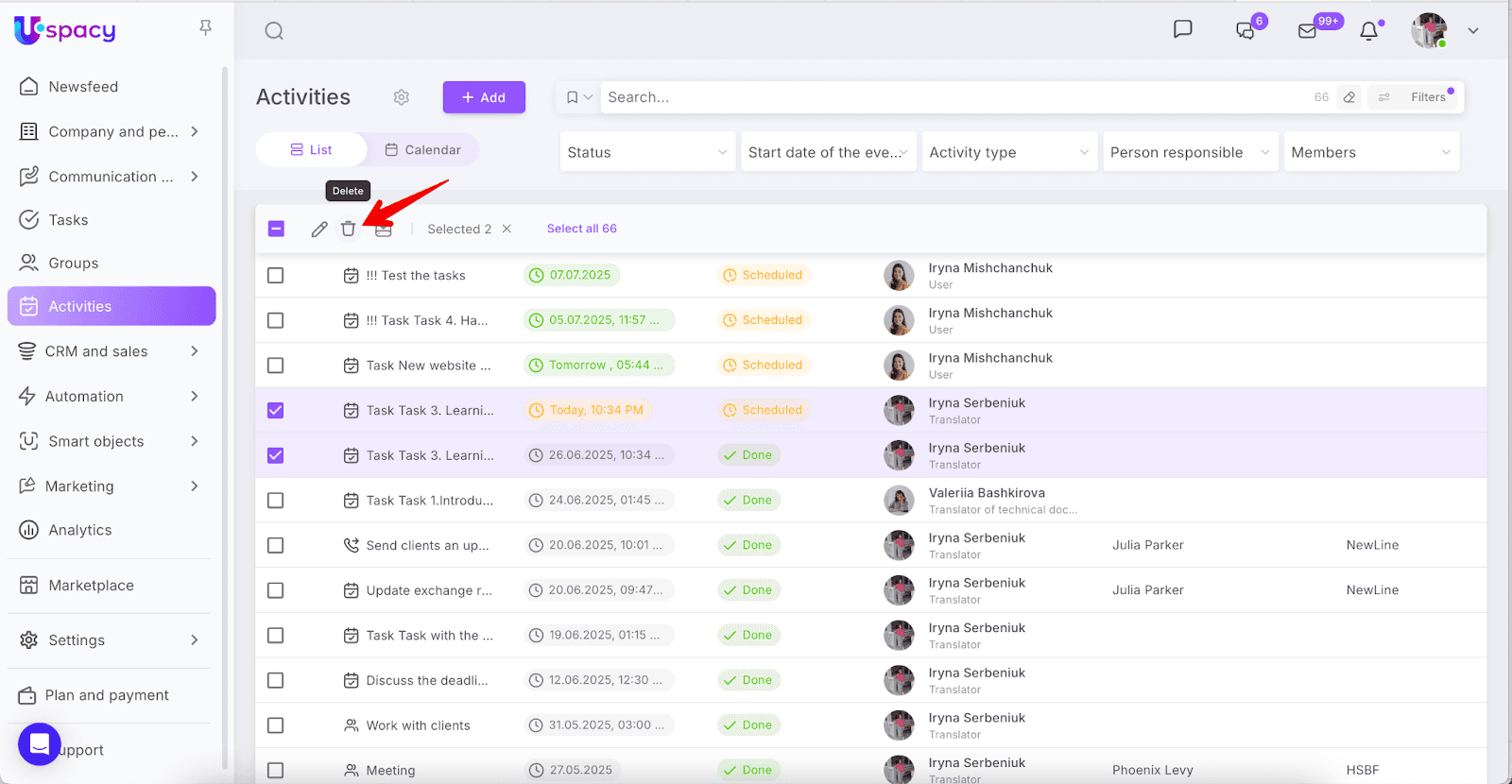
Task: Click the 'Select all 66' link
Action: tap(581, 229)
